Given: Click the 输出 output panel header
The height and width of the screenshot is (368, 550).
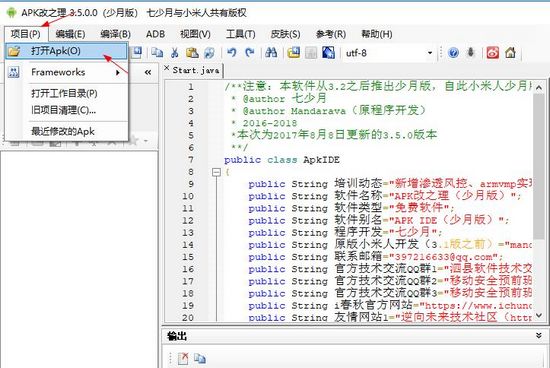Looking at the screenshot, I should pos(355,336).
